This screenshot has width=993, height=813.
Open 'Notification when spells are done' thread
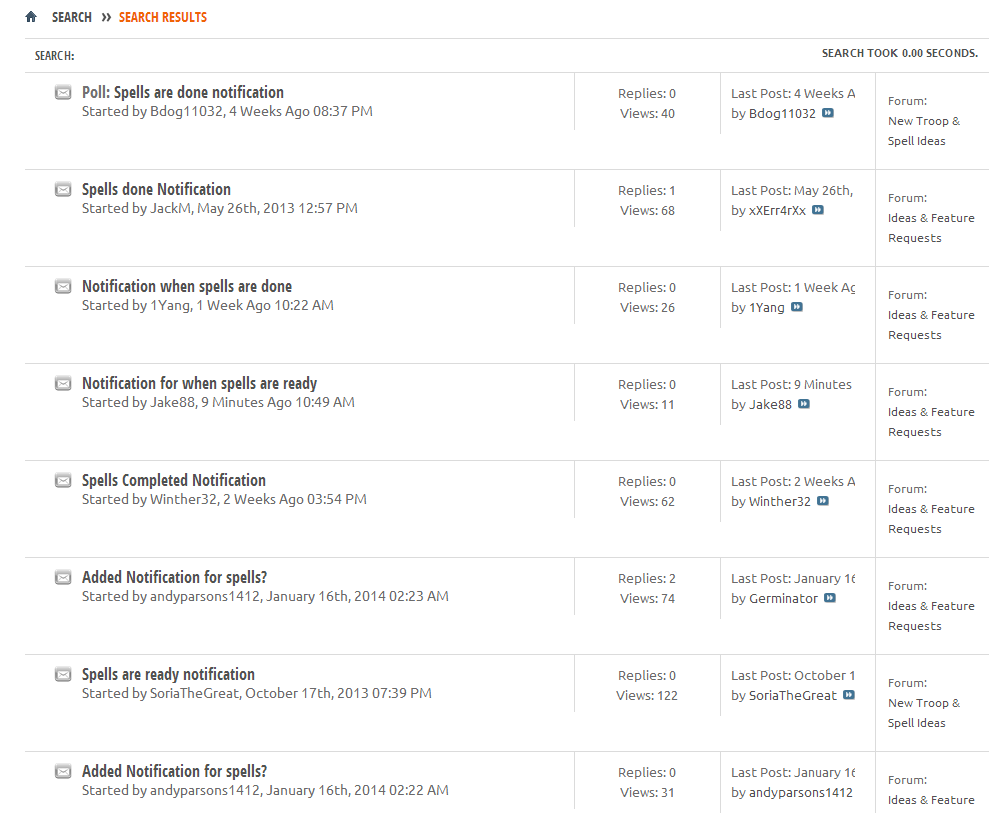click(186, 286)
